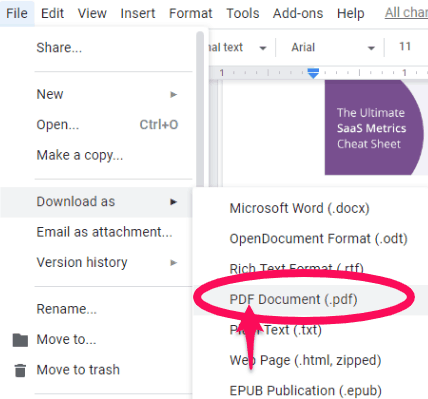The height and width of the screenshot is (399, 428).
Task: Open the Arial font dropdown
Action: (x=333, y=48)
